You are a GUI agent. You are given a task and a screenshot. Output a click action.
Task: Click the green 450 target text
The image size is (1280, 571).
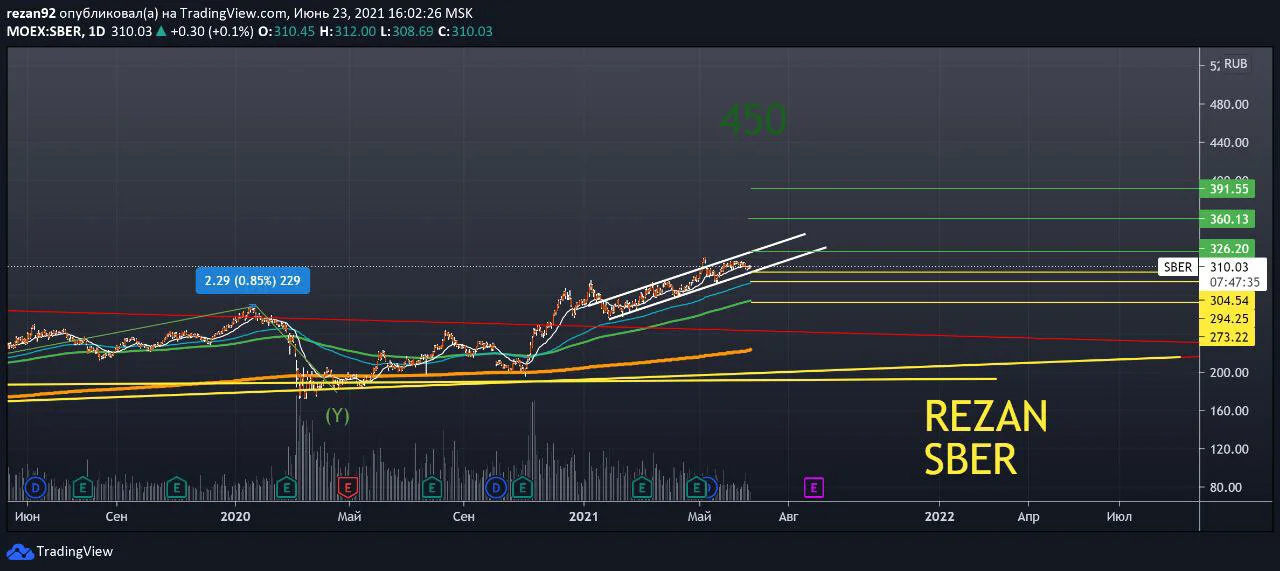[x=754, y=120]
